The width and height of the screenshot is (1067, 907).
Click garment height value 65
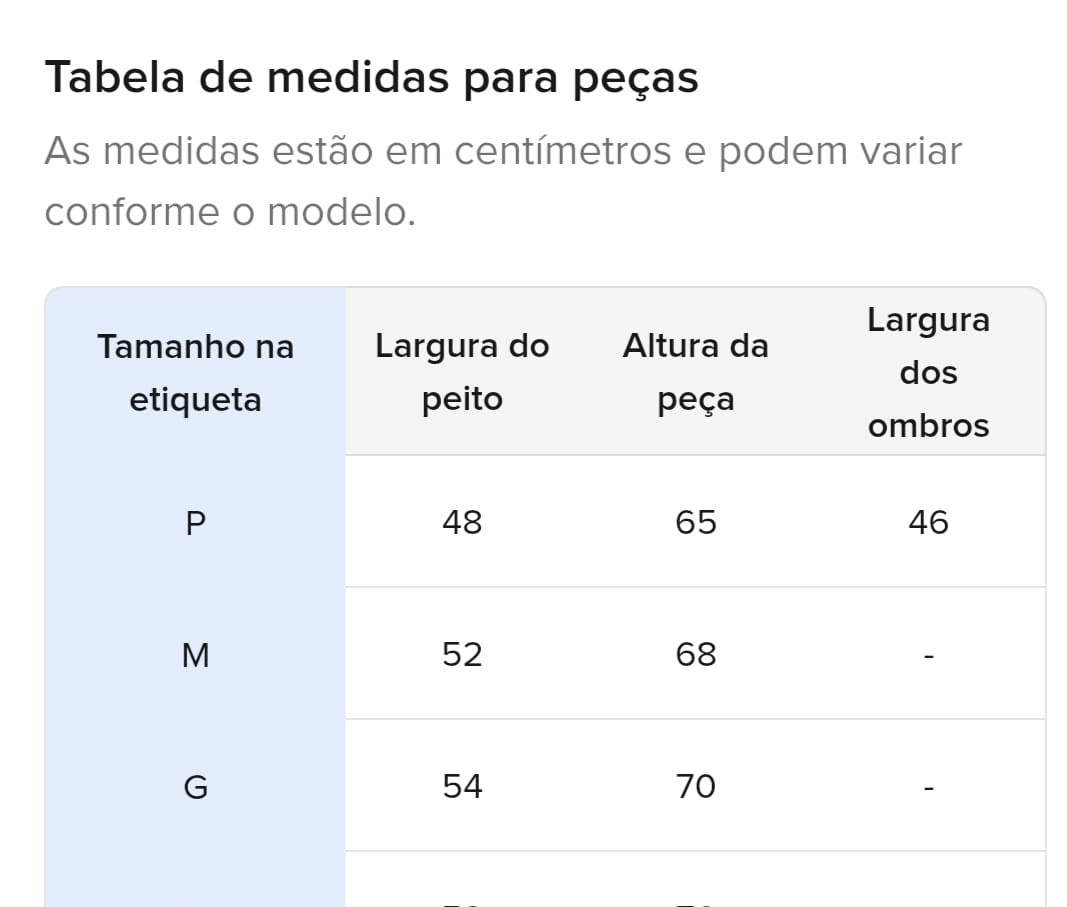click(x=696, y=522)
